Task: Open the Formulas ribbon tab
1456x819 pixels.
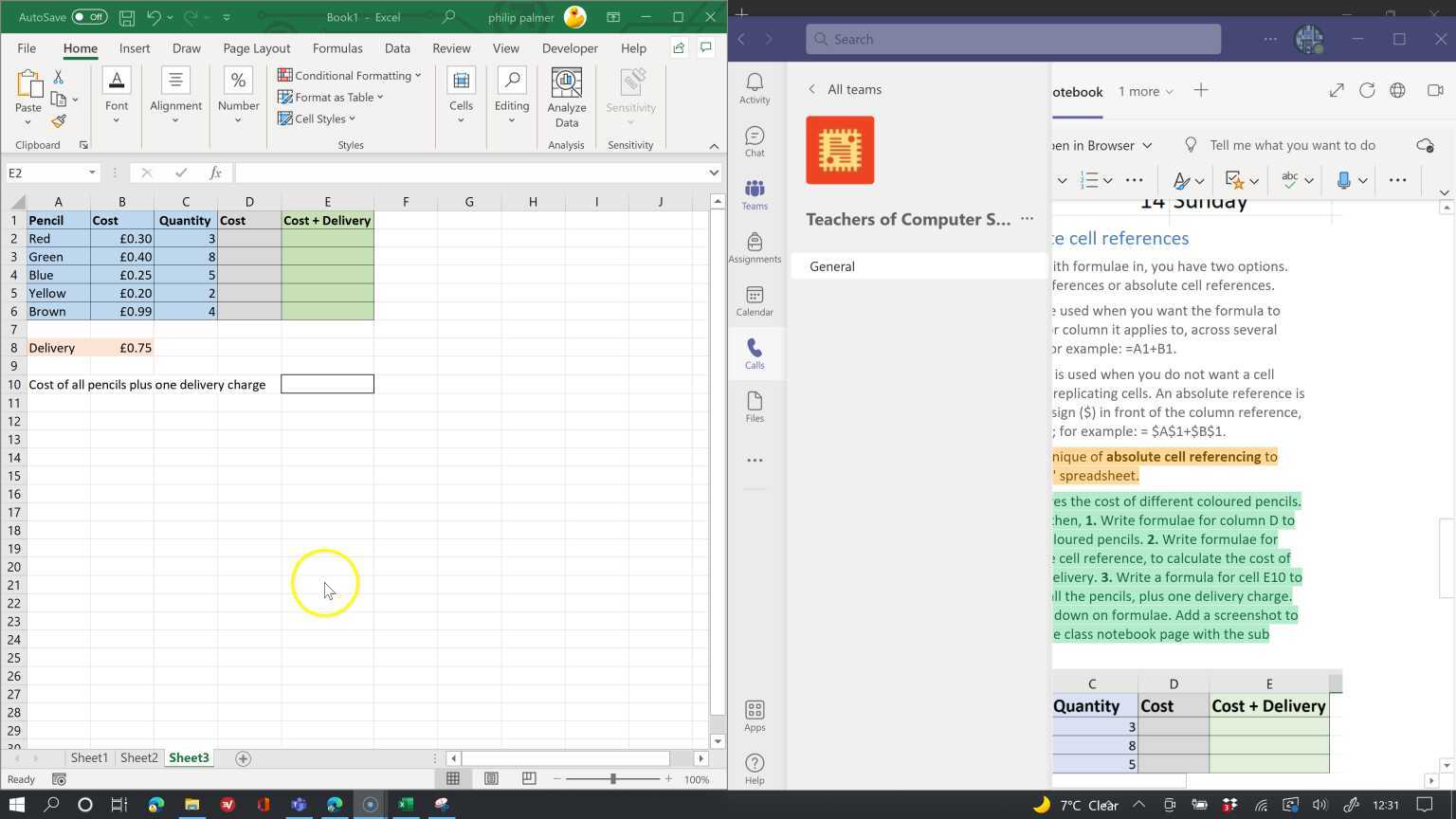Action: pyautogui.click(x=337, y=48)
